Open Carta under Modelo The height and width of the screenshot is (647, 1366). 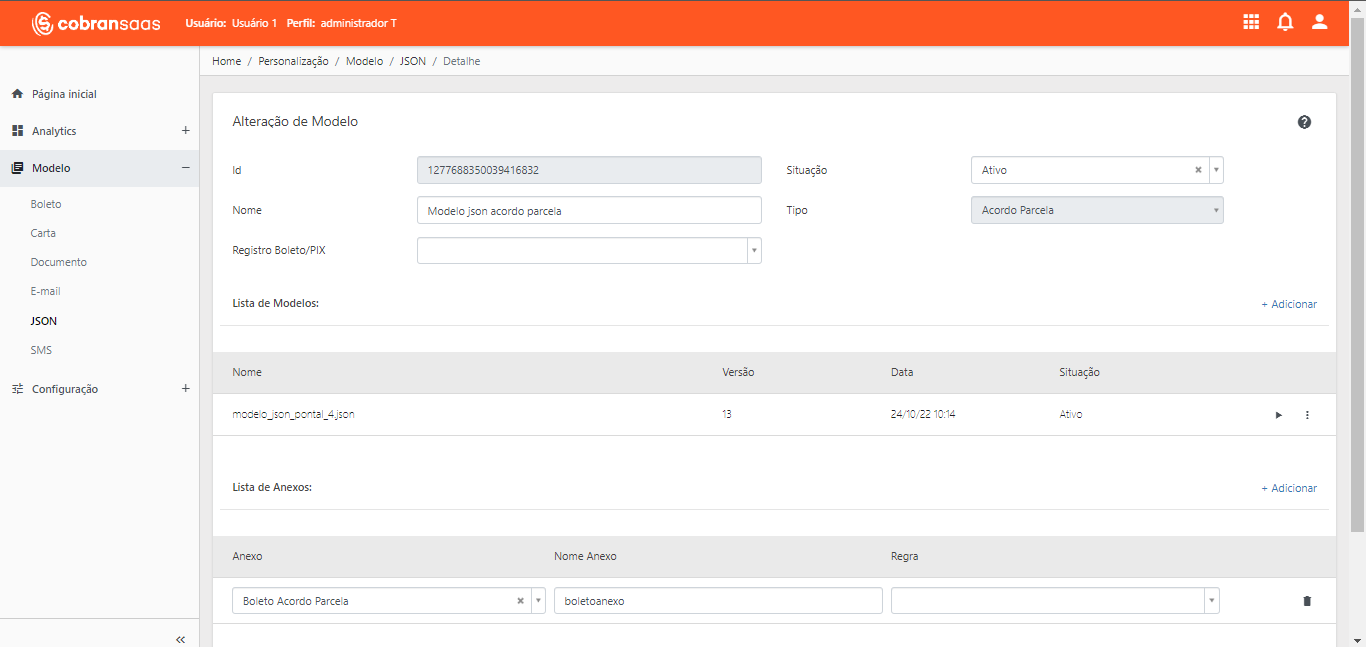click(43, 233)
